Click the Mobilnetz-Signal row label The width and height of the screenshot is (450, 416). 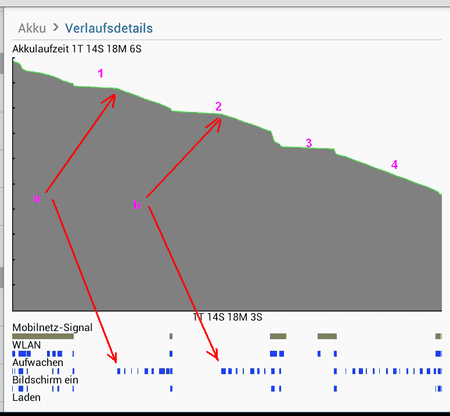tap(52, 327)
